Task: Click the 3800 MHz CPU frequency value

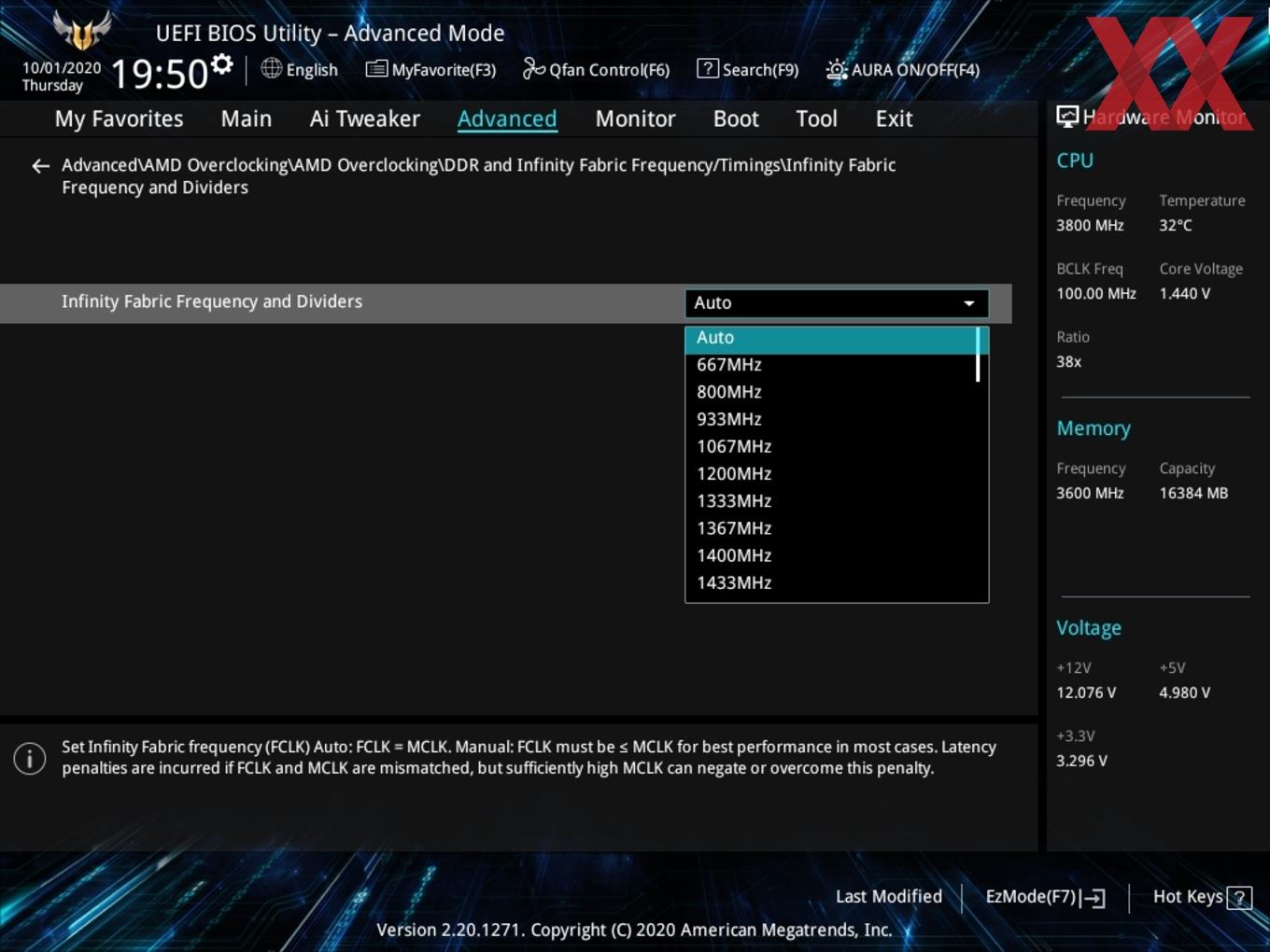Action: pos(1090,225)
